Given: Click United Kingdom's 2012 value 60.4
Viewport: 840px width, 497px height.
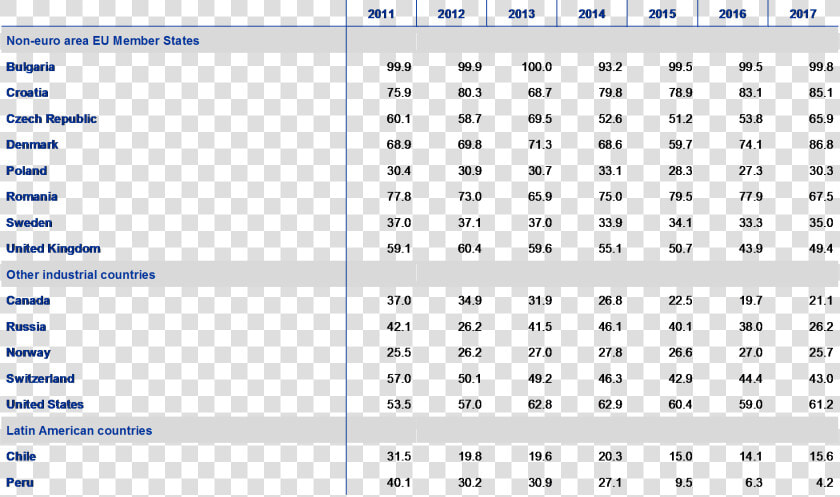Looking at the screenshot, I should tap(469, 248).
